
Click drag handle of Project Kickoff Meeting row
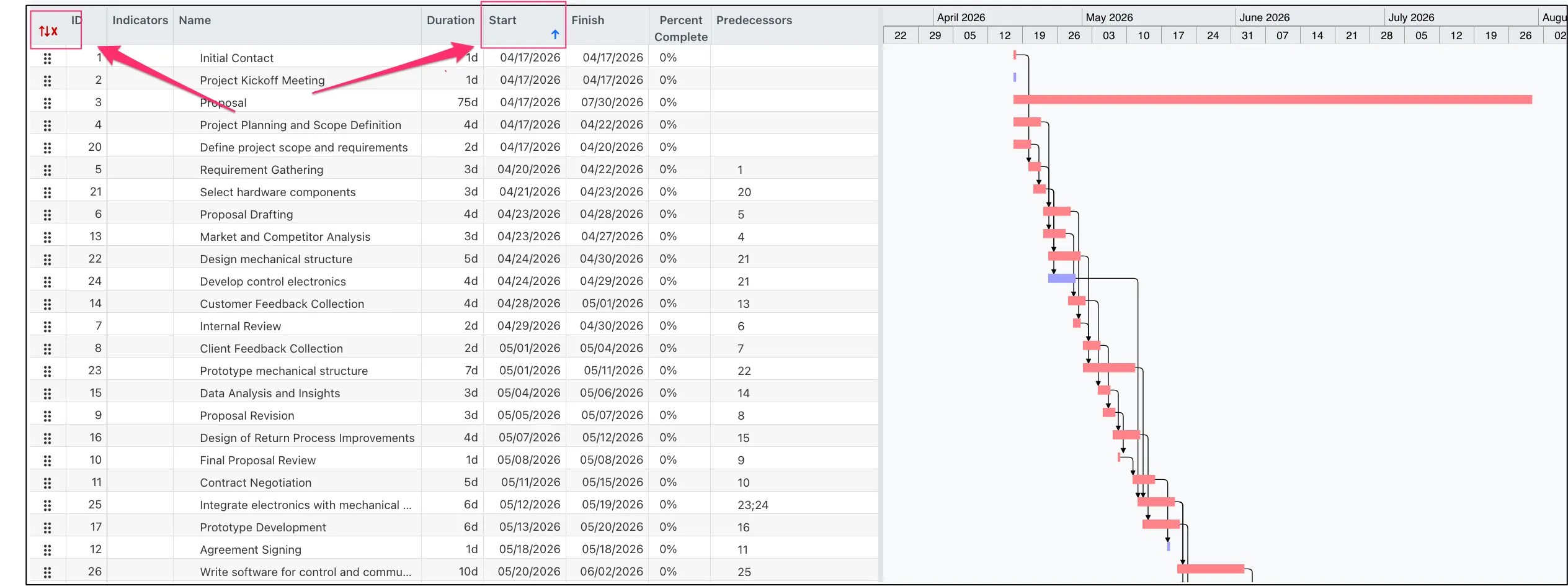[47, 81]
